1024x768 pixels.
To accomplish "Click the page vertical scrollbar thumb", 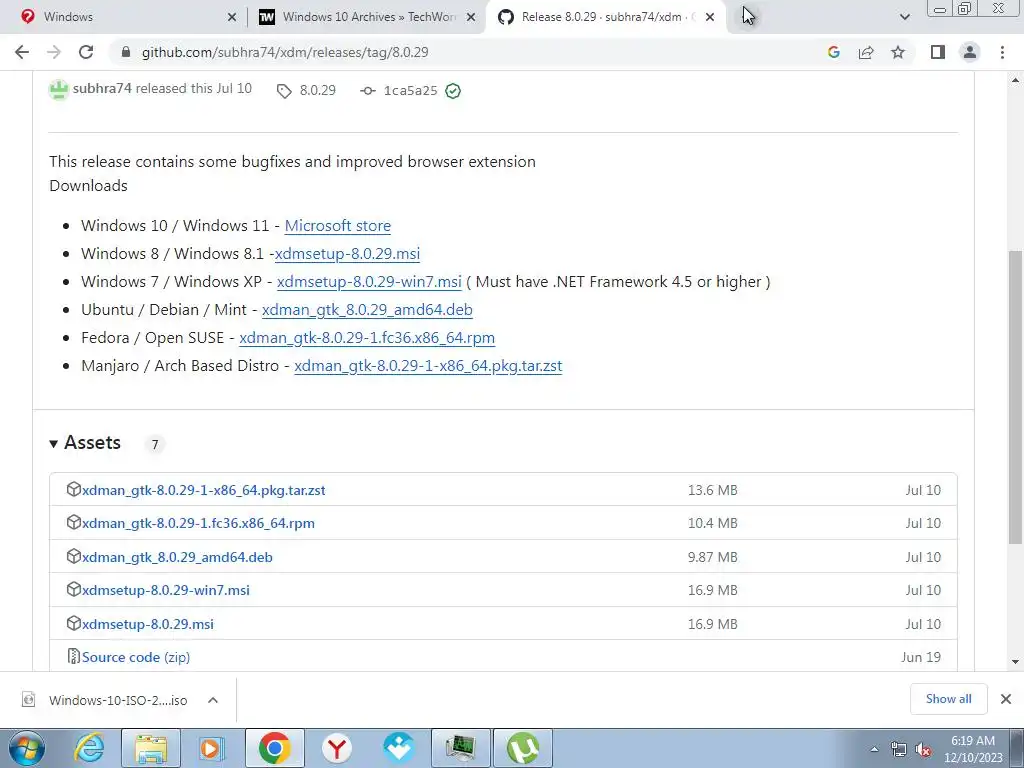I will (x=1015, y=396).
